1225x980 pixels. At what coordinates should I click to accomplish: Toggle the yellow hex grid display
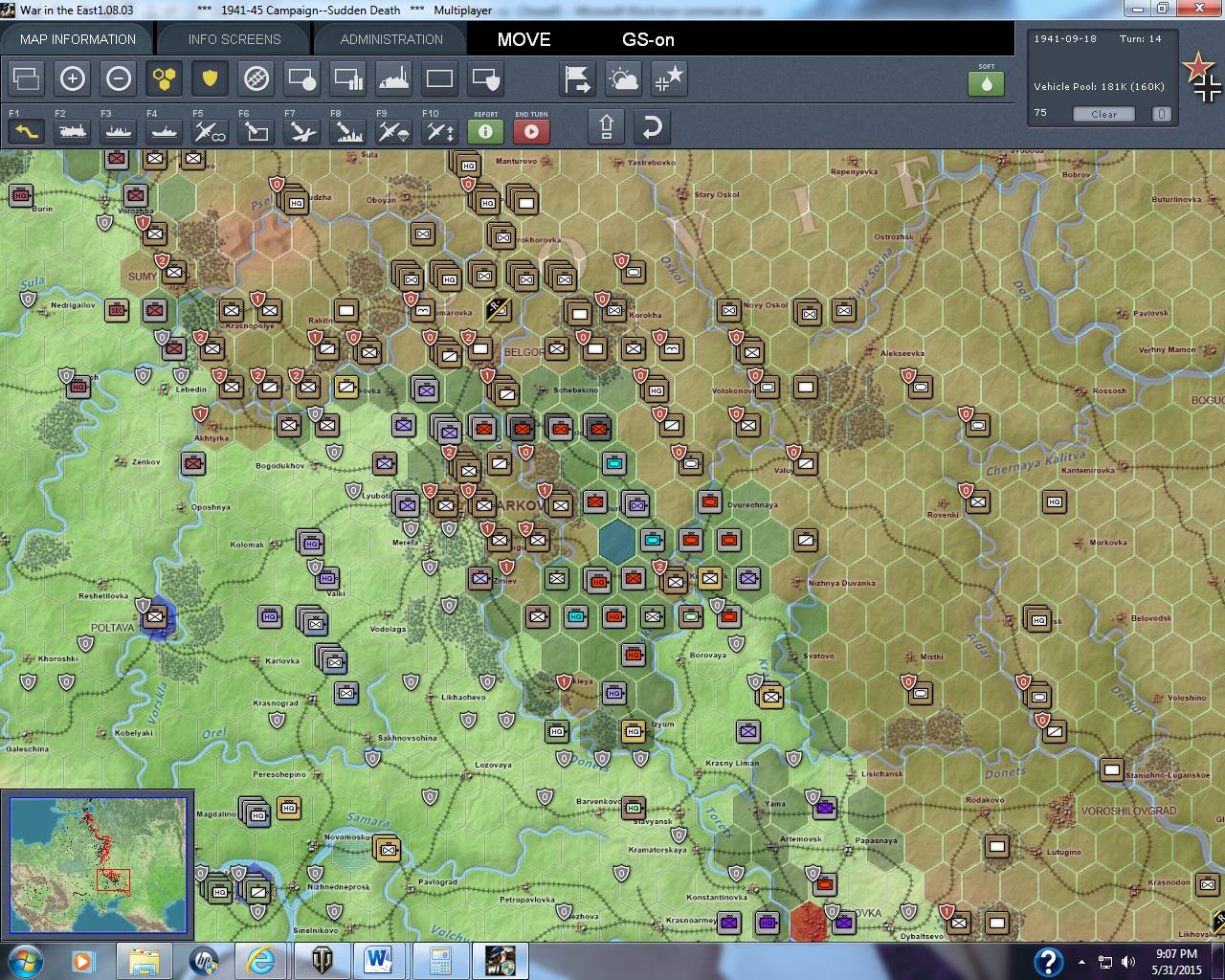165,78
